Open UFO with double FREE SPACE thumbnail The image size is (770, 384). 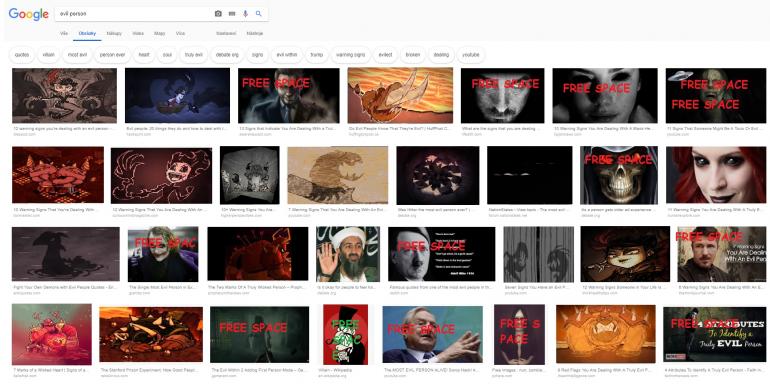(x=715, y=95)
